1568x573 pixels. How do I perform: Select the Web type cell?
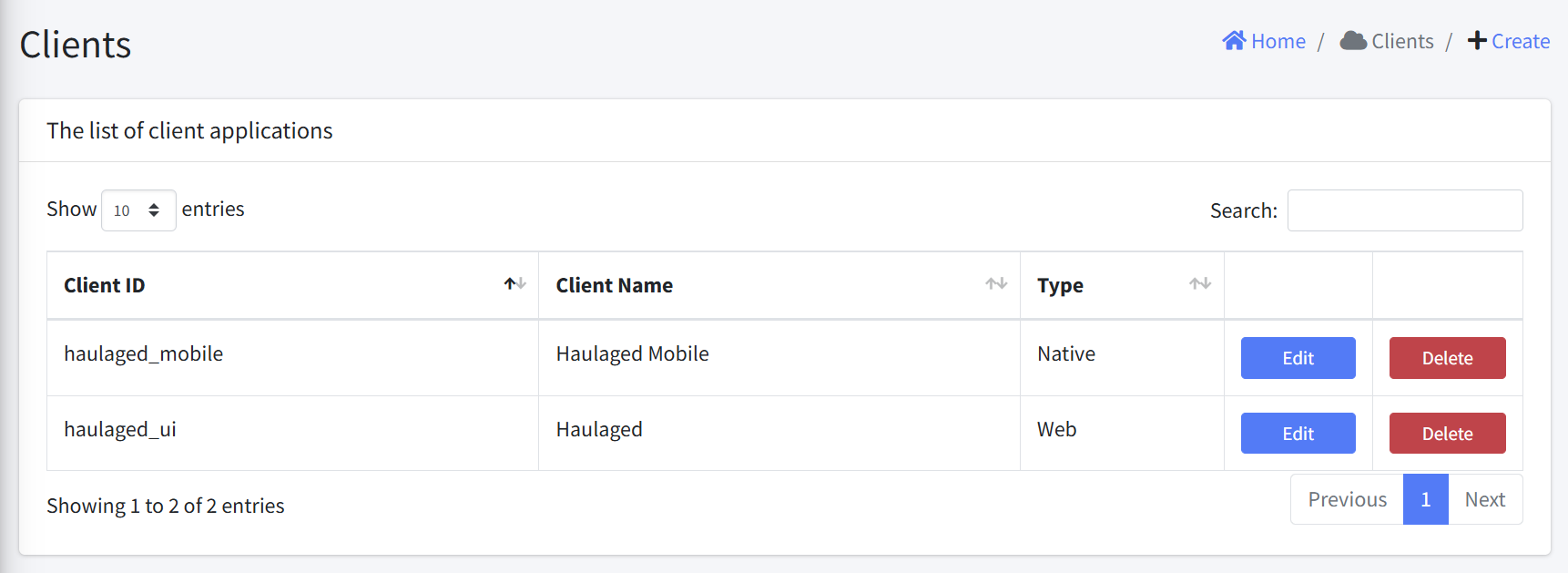(x=1122, y=433)
